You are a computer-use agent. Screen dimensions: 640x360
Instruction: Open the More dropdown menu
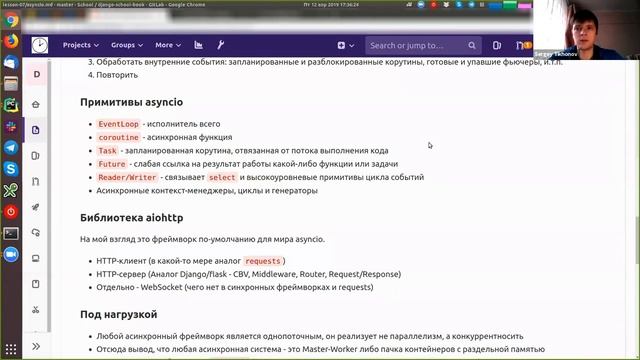coord(168,45)
